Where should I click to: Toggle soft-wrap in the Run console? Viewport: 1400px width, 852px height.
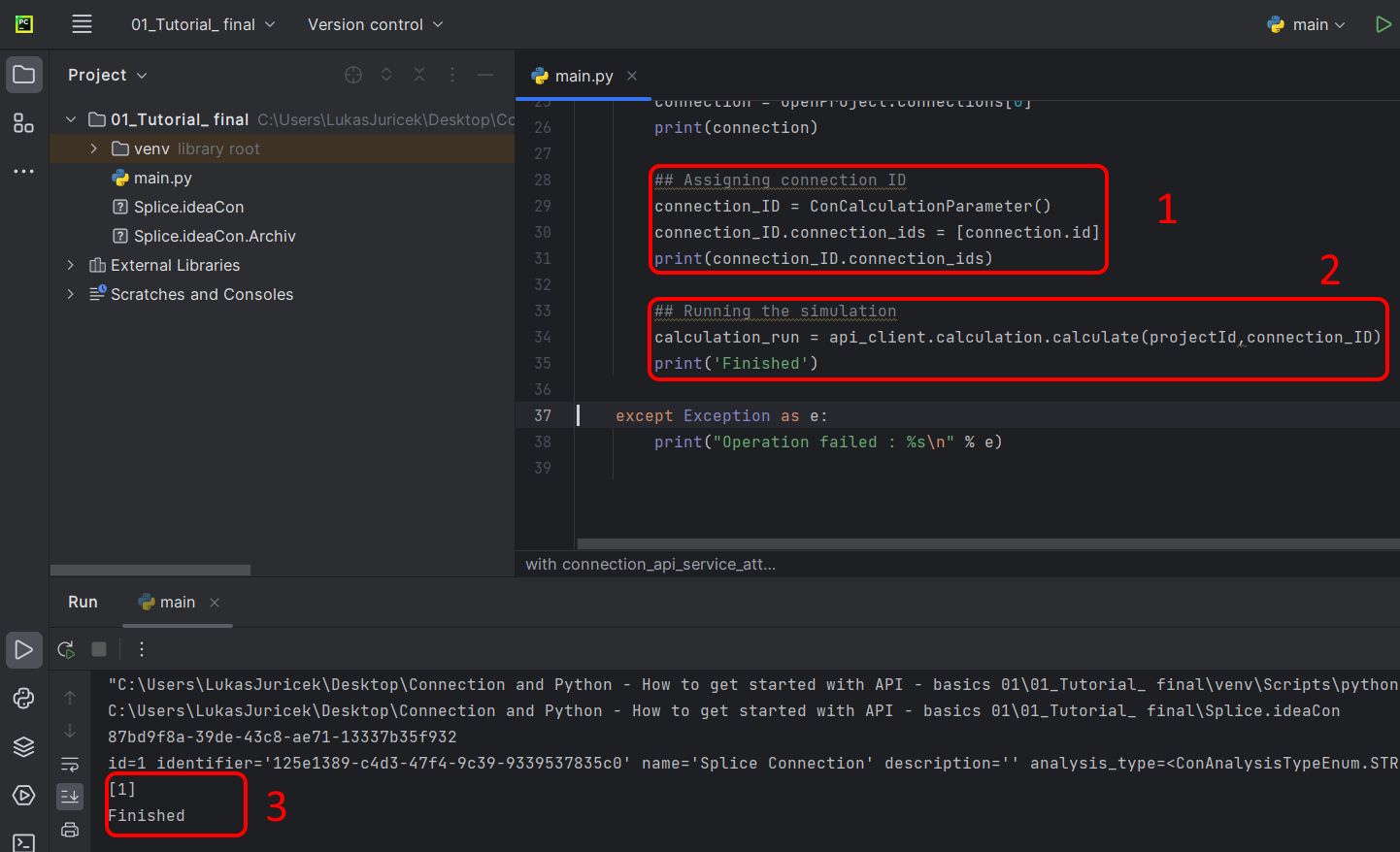click(x=69, y=764)
